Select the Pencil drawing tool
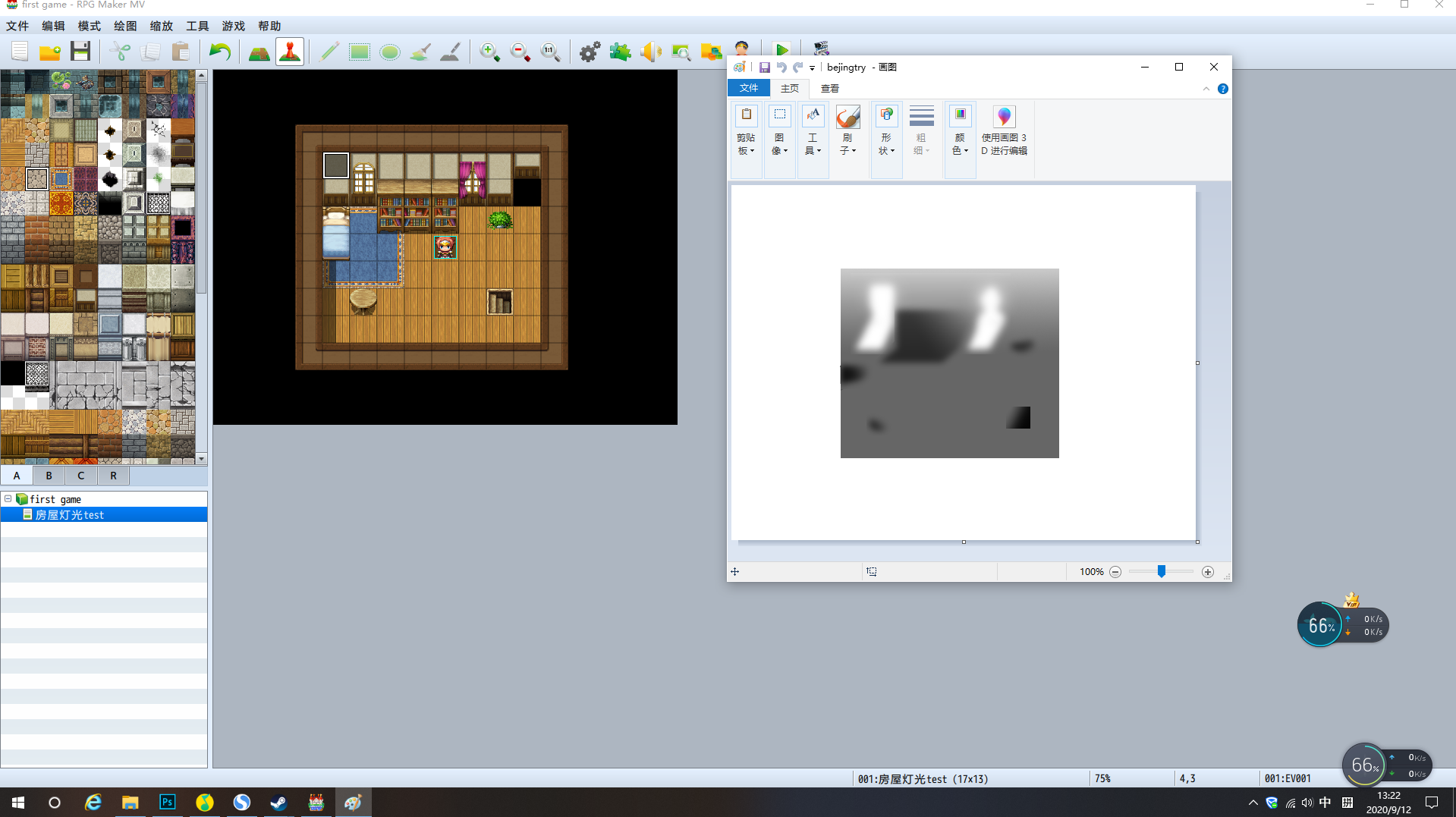 [x=329, y=52]
